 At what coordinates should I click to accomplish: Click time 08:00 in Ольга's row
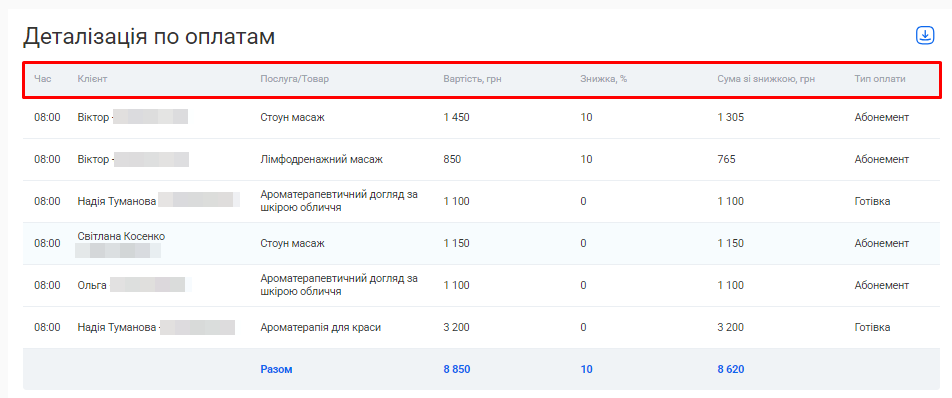[47, 285]
